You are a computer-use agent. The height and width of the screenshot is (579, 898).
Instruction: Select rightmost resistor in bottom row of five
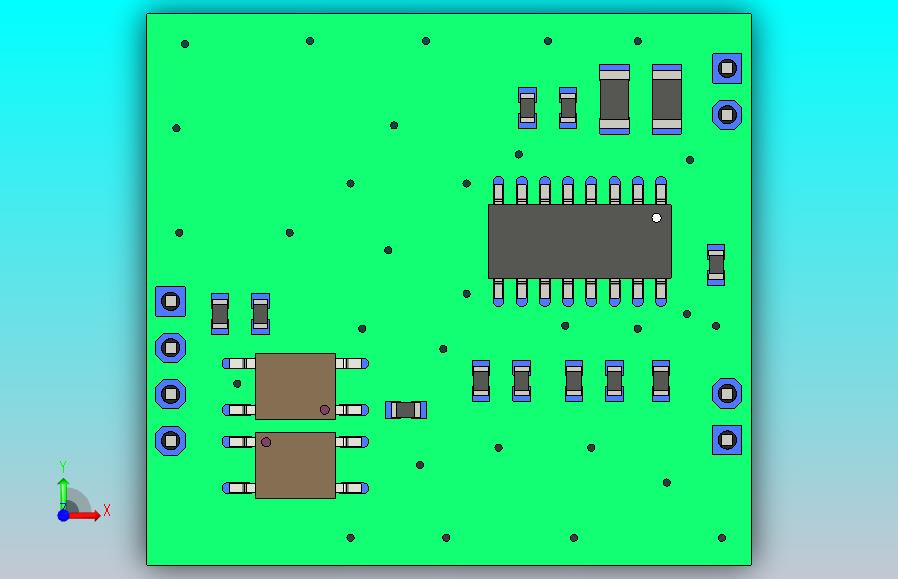tap(661, 381)
